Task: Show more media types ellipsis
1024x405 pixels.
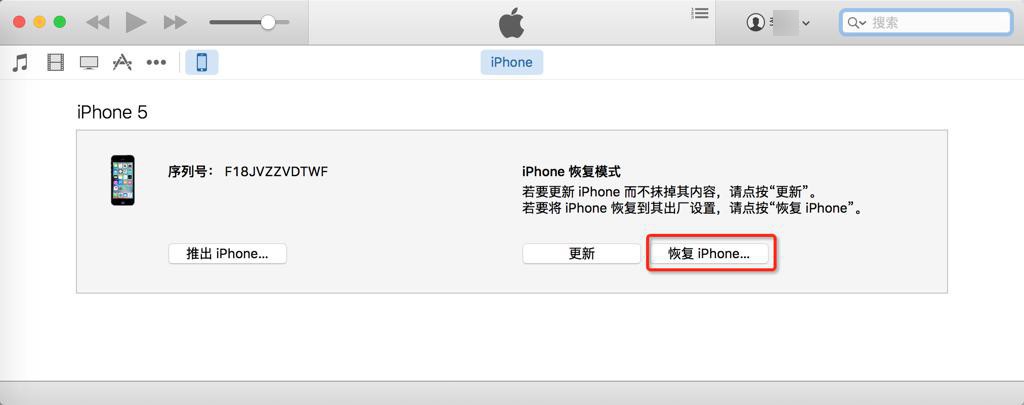Action: pyautogui.click(x=156, y=63)
